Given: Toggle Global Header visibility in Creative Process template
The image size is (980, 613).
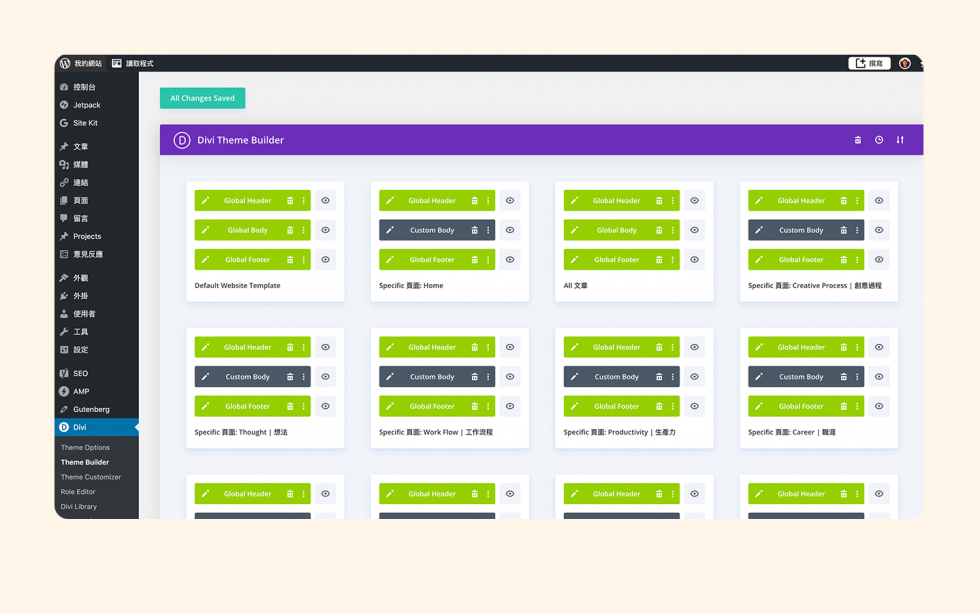Looking at the screenshot, I should pyautogui.click(x=879, y=201).
